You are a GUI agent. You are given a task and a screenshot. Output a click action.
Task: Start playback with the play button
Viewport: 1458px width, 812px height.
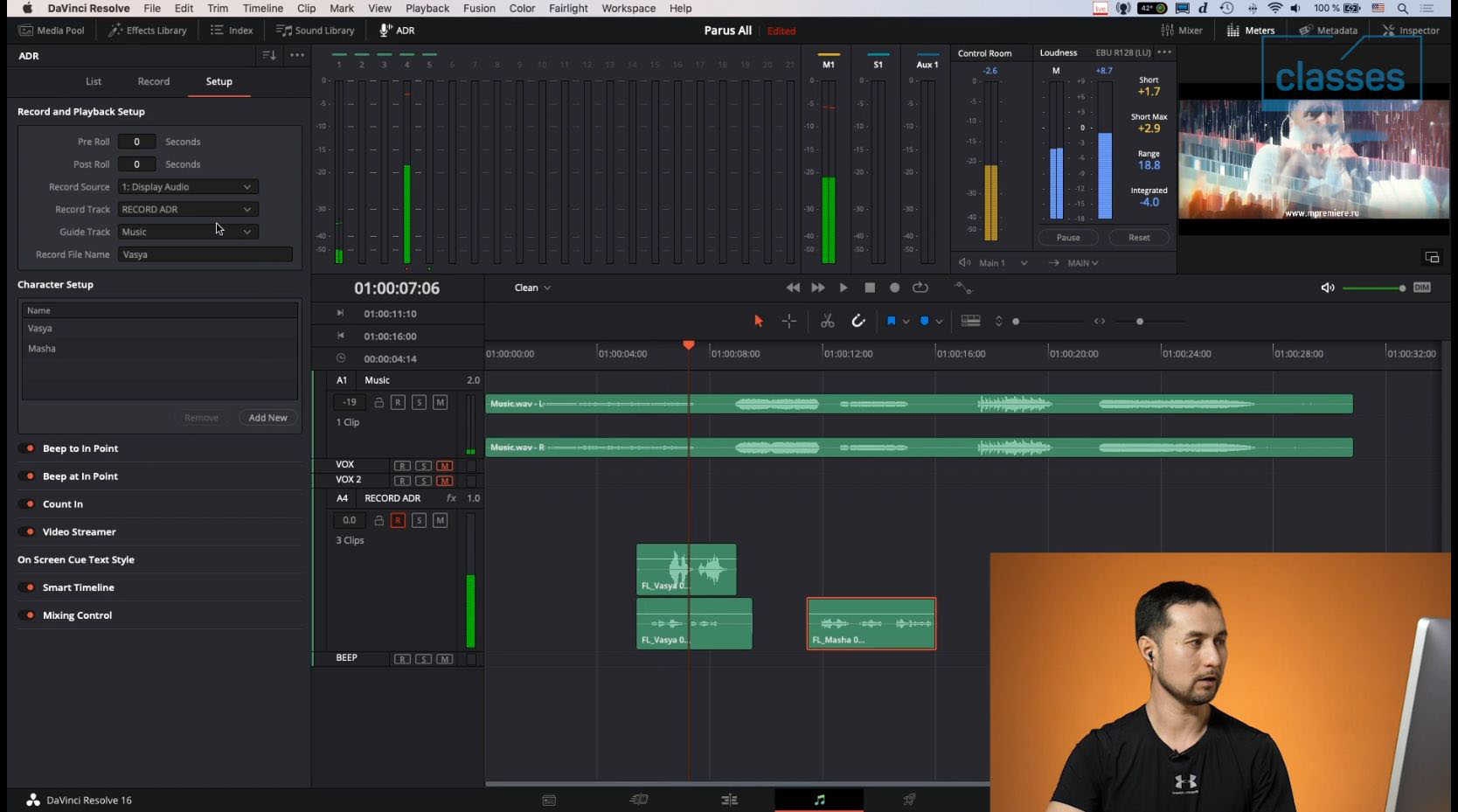(x=844, y=288)
